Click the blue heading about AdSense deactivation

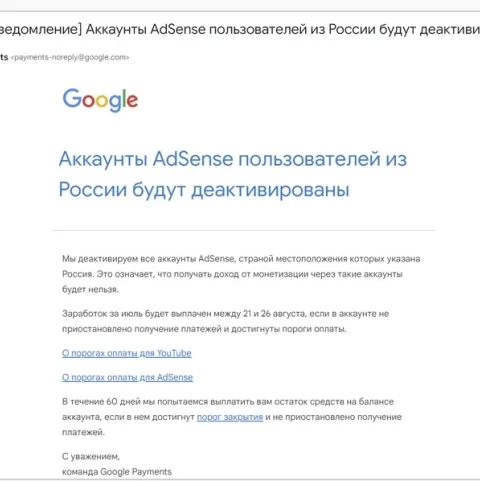point(233,174)
